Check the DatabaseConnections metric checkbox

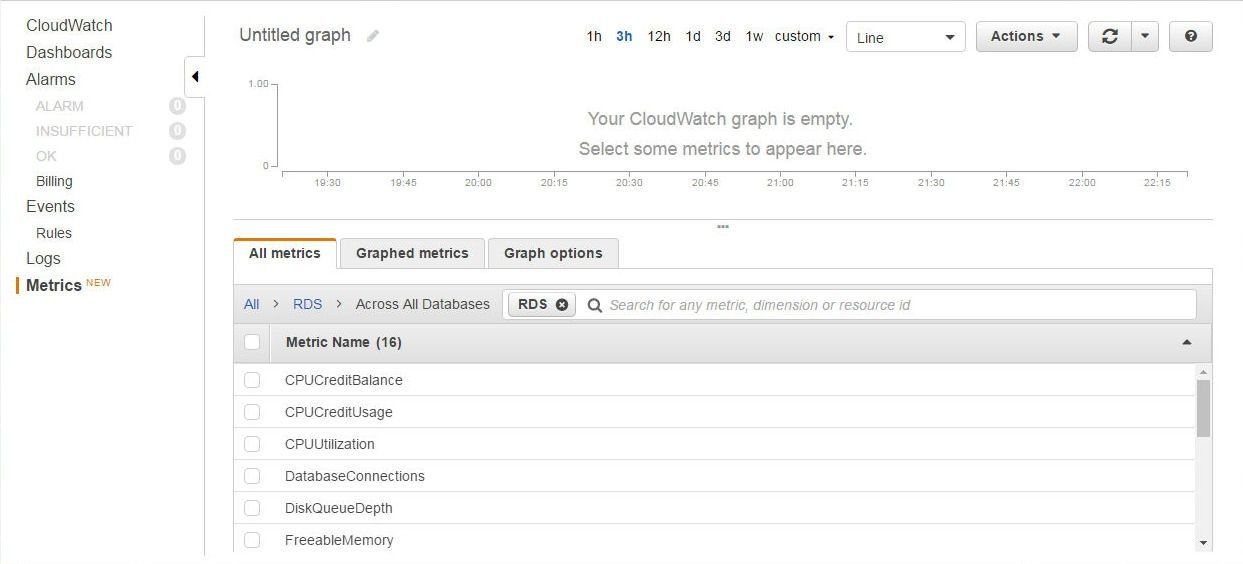click(x=252, y=476)
